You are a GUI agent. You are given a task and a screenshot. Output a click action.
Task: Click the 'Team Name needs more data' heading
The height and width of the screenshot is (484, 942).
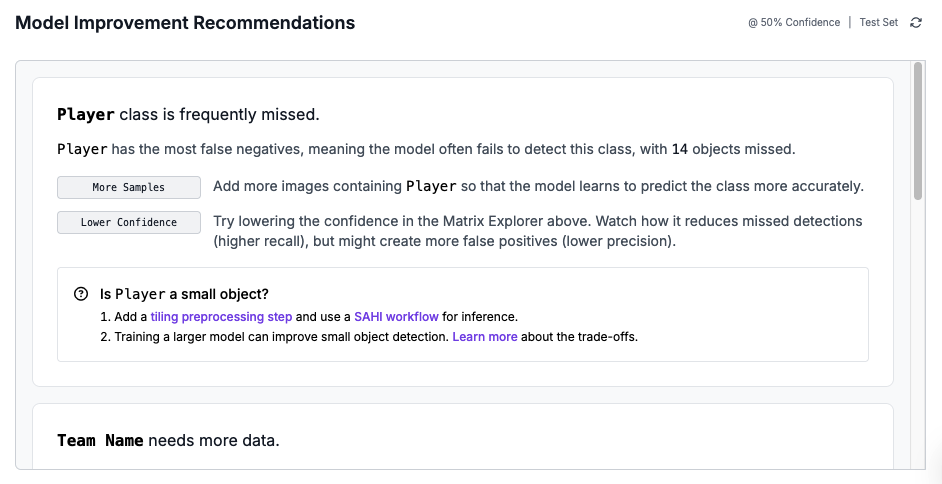tap(168, 440)
